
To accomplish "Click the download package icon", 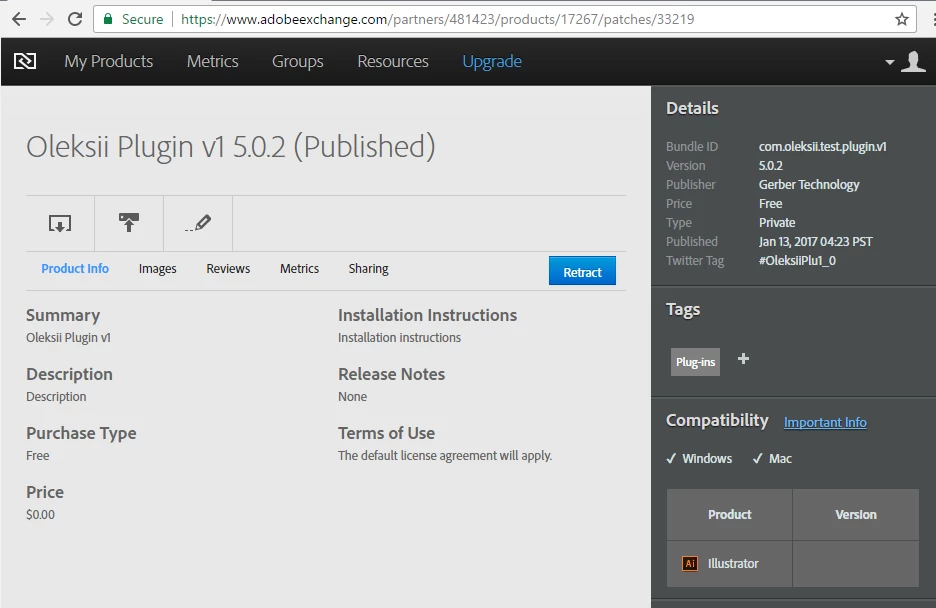I will tap(60, 223).
